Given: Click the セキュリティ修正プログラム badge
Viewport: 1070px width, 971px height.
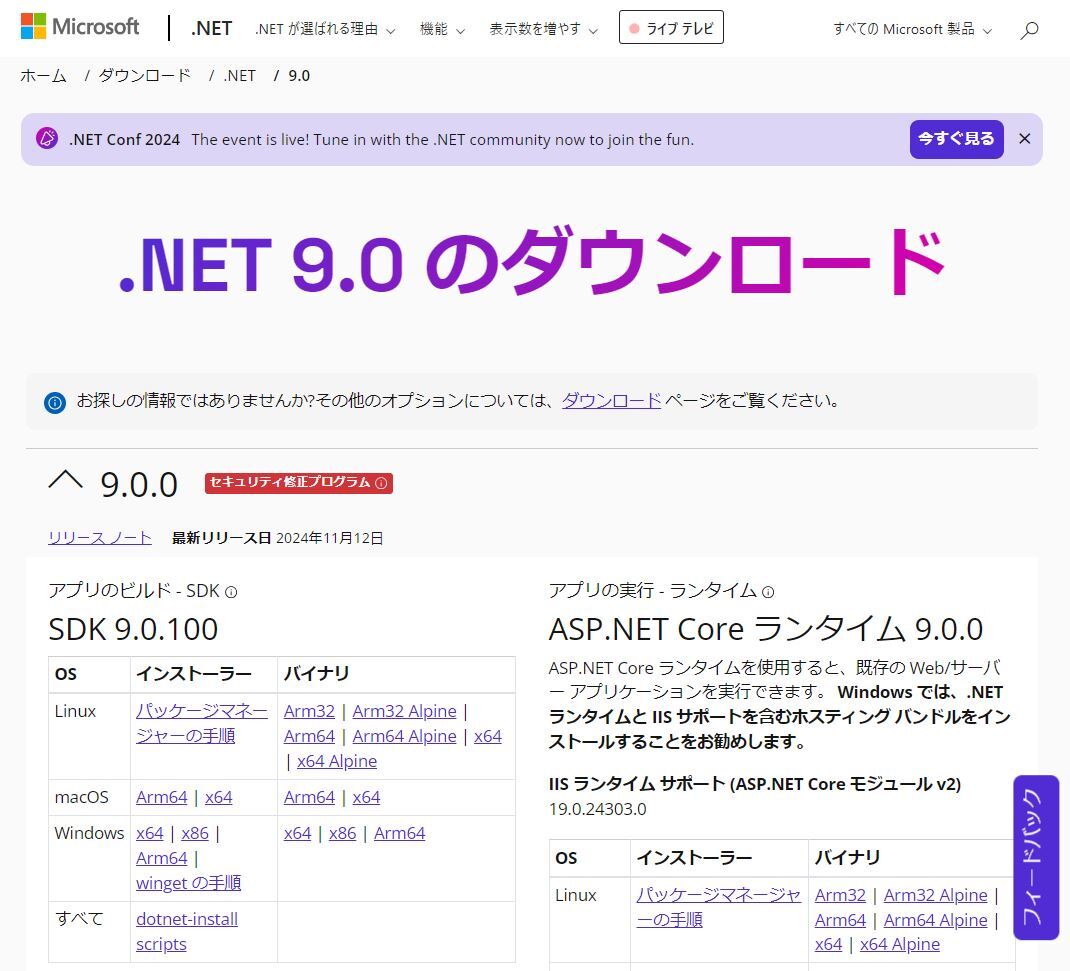Looking at the screenshot, I should coord(298,482).
